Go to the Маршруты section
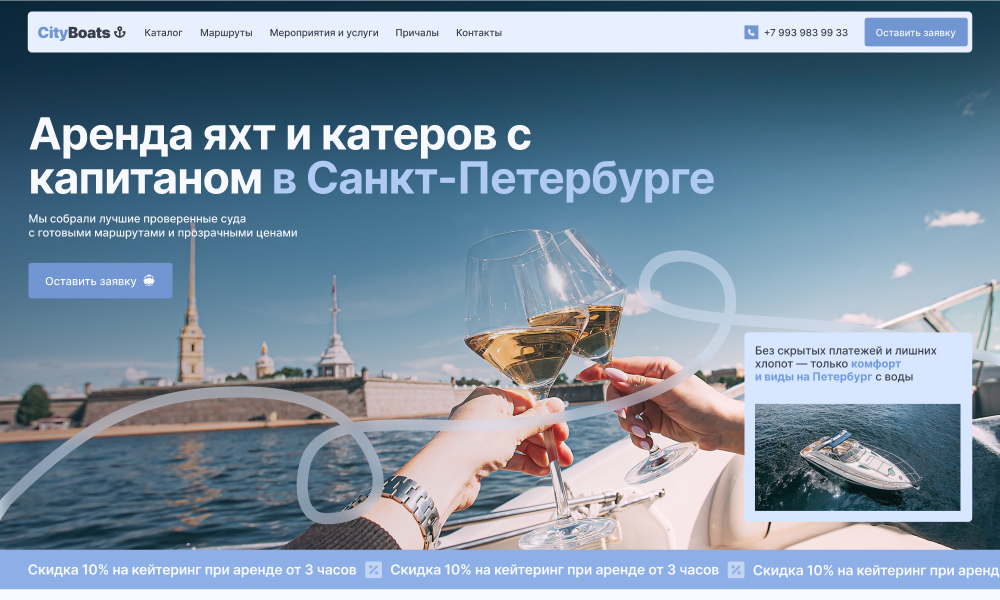Screen dimensions: 1000x600 pyautogui.click(x=226, y=33)
